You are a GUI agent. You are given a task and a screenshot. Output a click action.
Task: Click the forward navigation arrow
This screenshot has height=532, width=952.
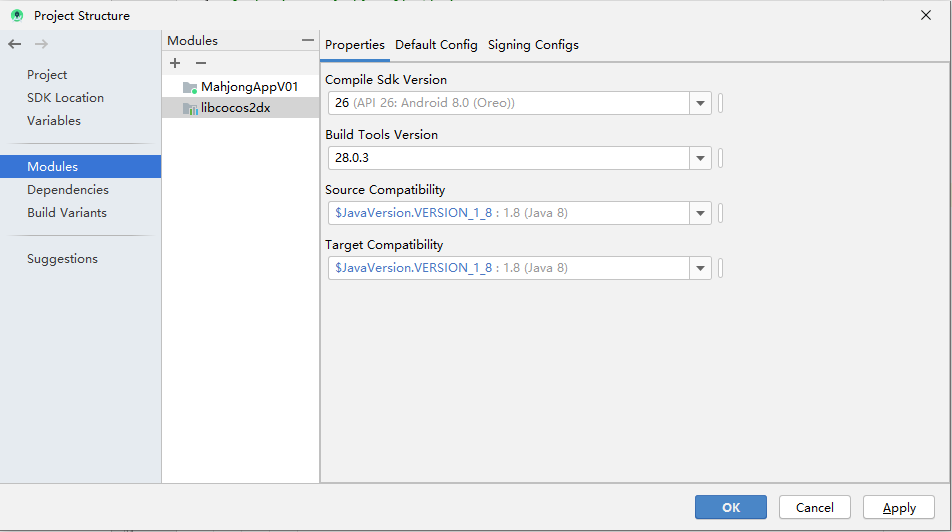[x=41, y=44]
